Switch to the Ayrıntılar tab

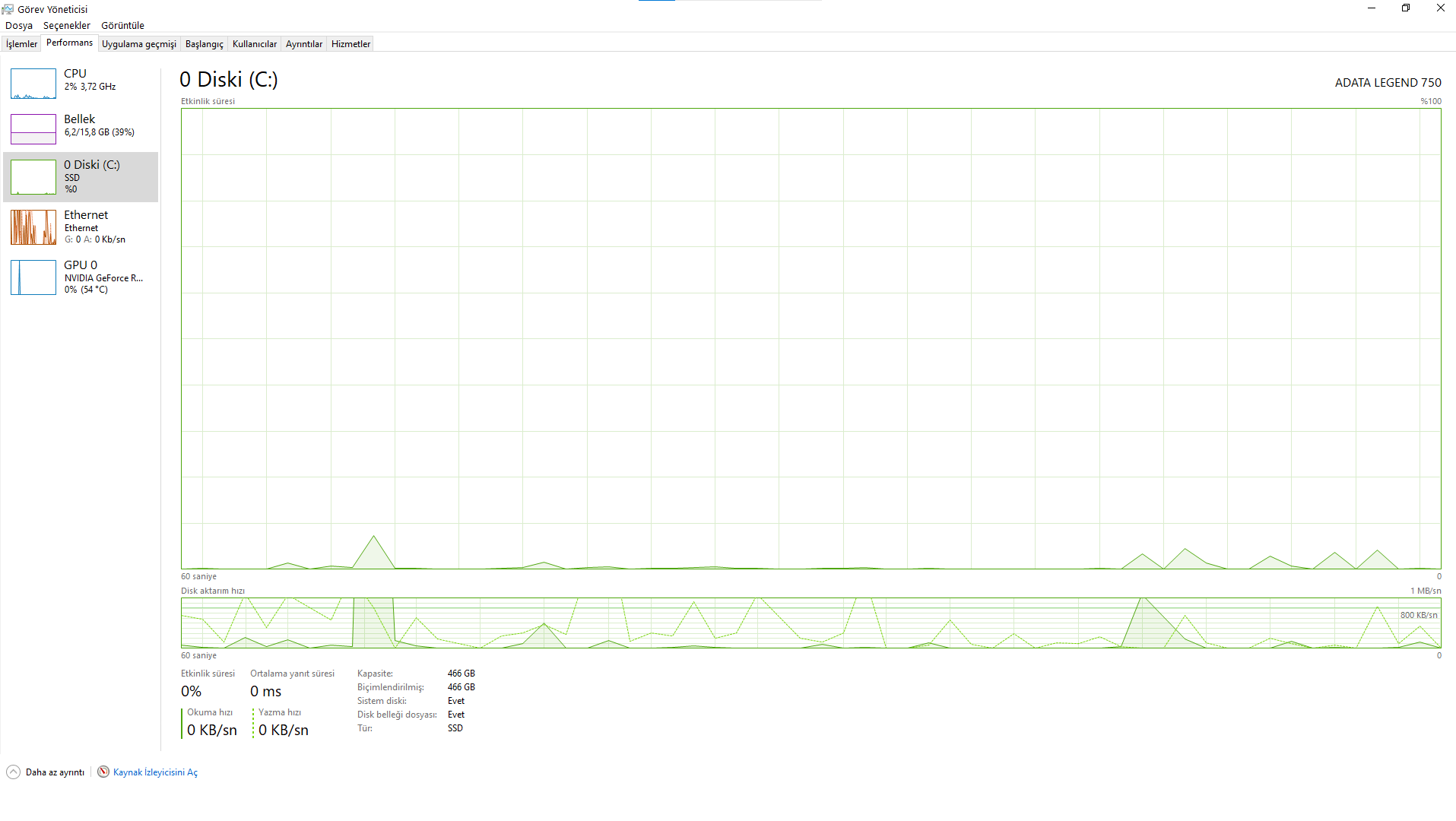304,44
